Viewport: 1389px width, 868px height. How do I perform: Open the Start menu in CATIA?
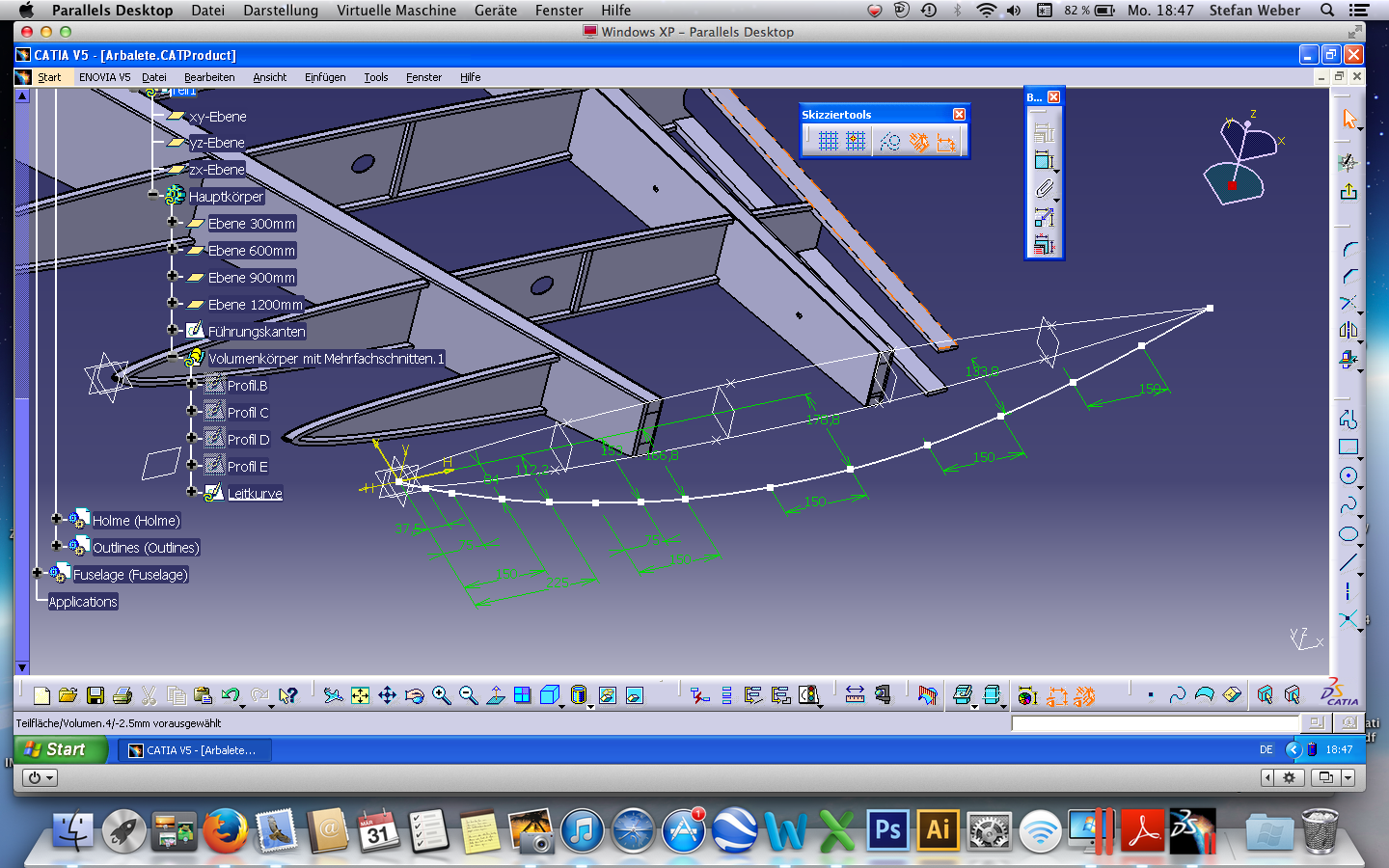[49, 77]
